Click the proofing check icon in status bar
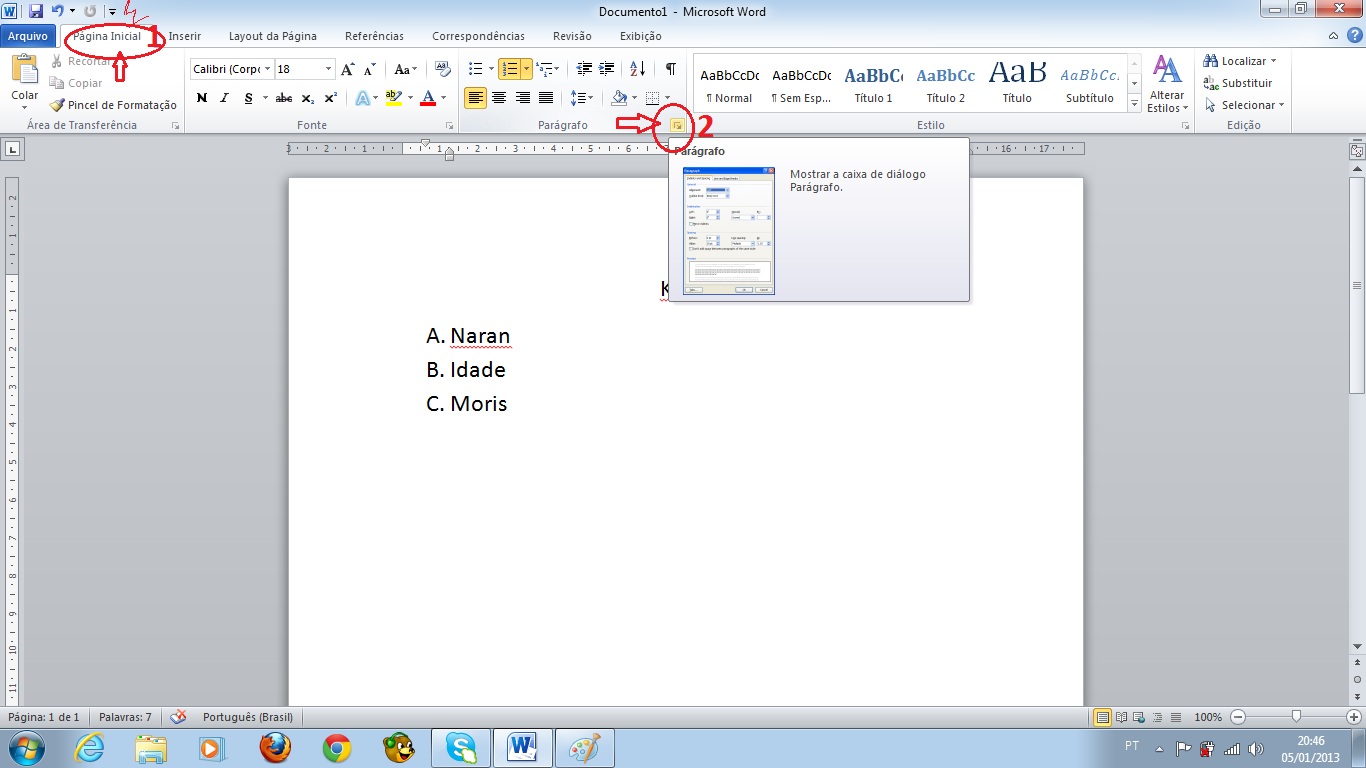 (x=178, y=717)
